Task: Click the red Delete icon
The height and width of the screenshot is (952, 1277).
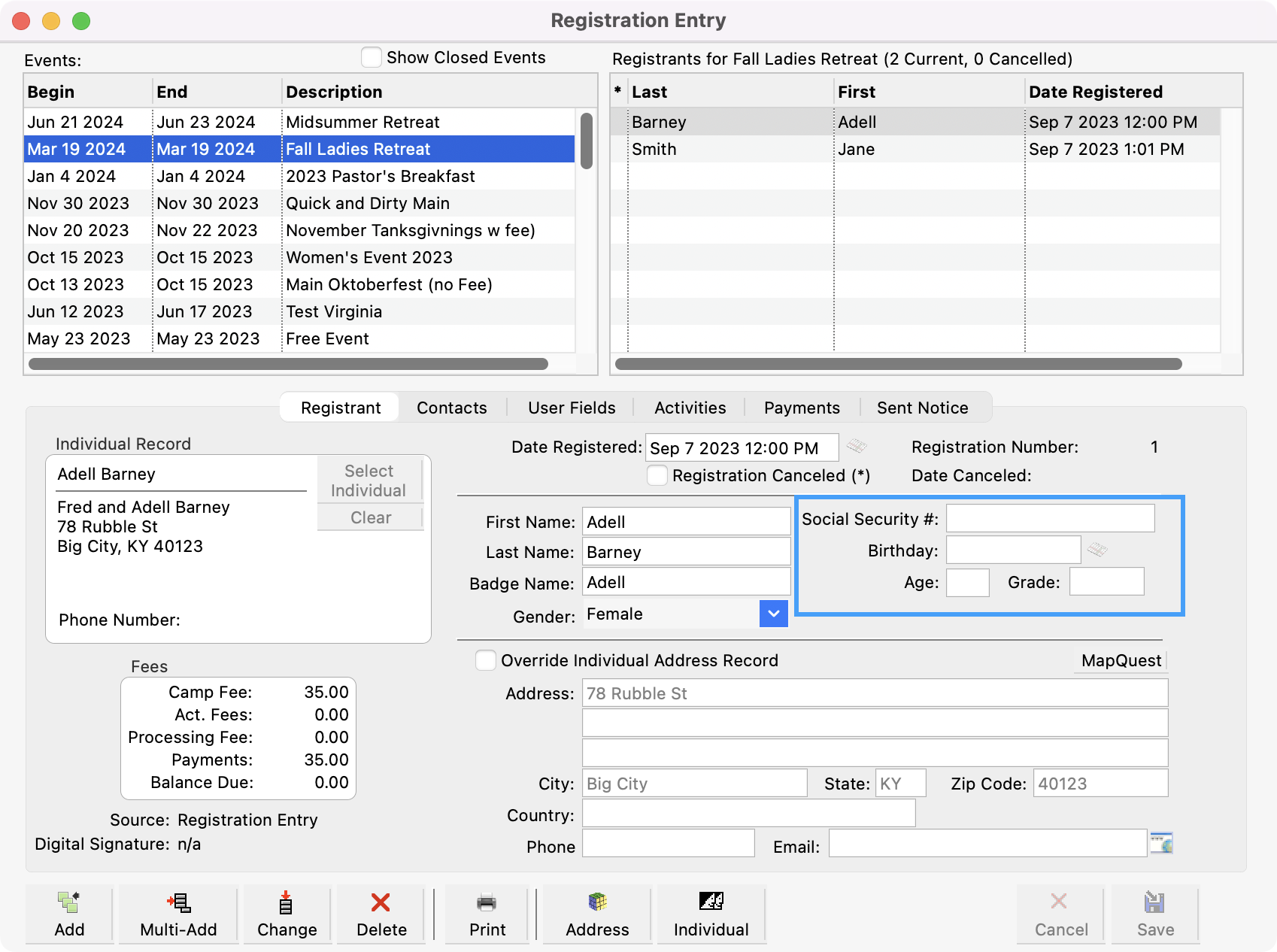Action: [381, 902]
